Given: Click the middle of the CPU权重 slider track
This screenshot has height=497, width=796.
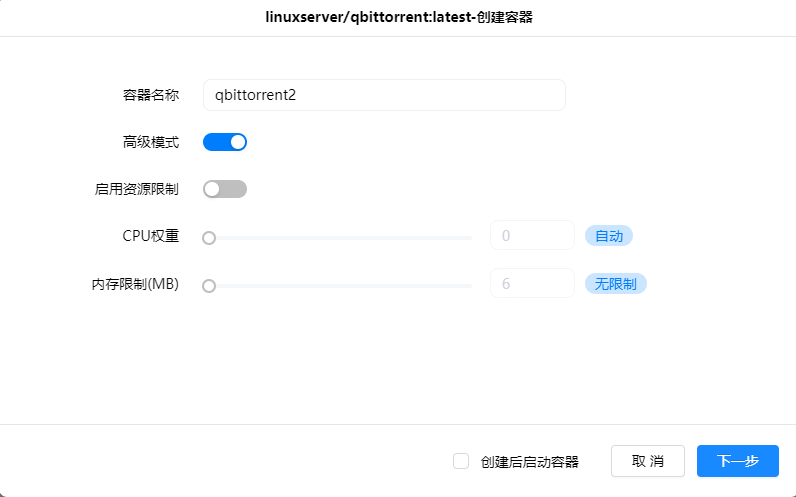Looking at the screenshot, I should click(340, 238).
